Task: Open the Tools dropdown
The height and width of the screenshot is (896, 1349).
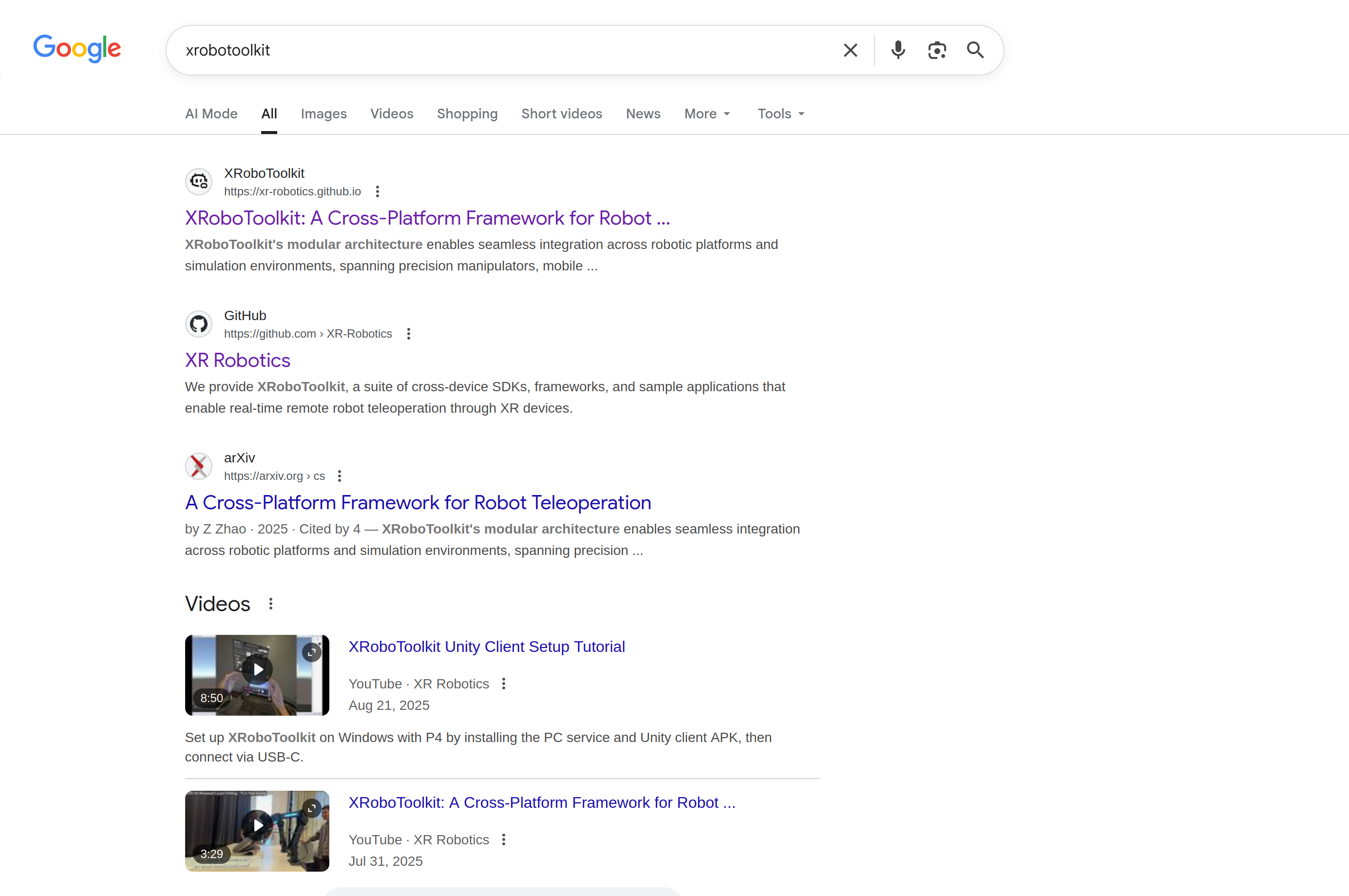Action: [x=780, y=114]
